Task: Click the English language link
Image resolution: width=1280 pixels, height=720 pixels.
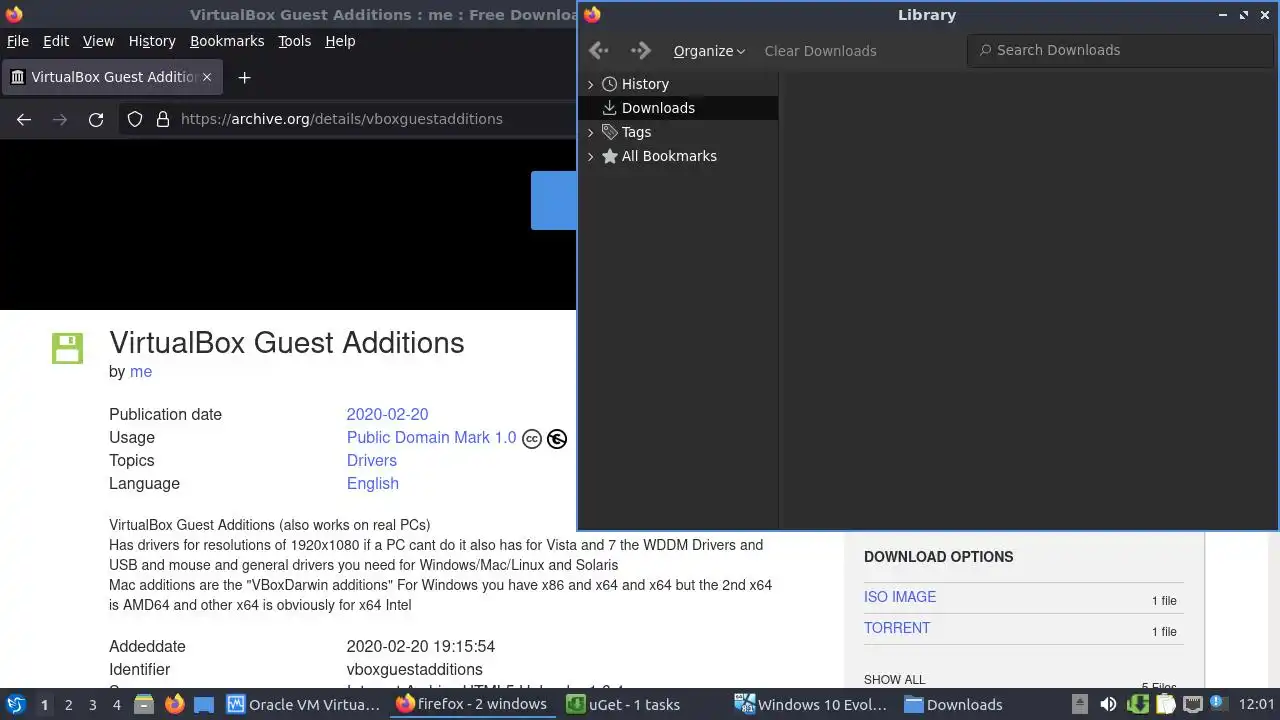Action: [372, 483]
